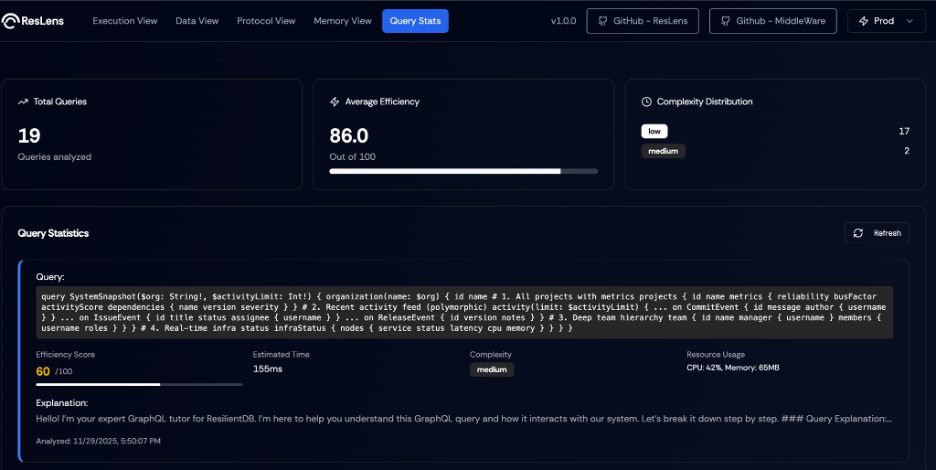Click the Total Queries trend icon
The height and width of the screenshot is (470, 936).
23,102
